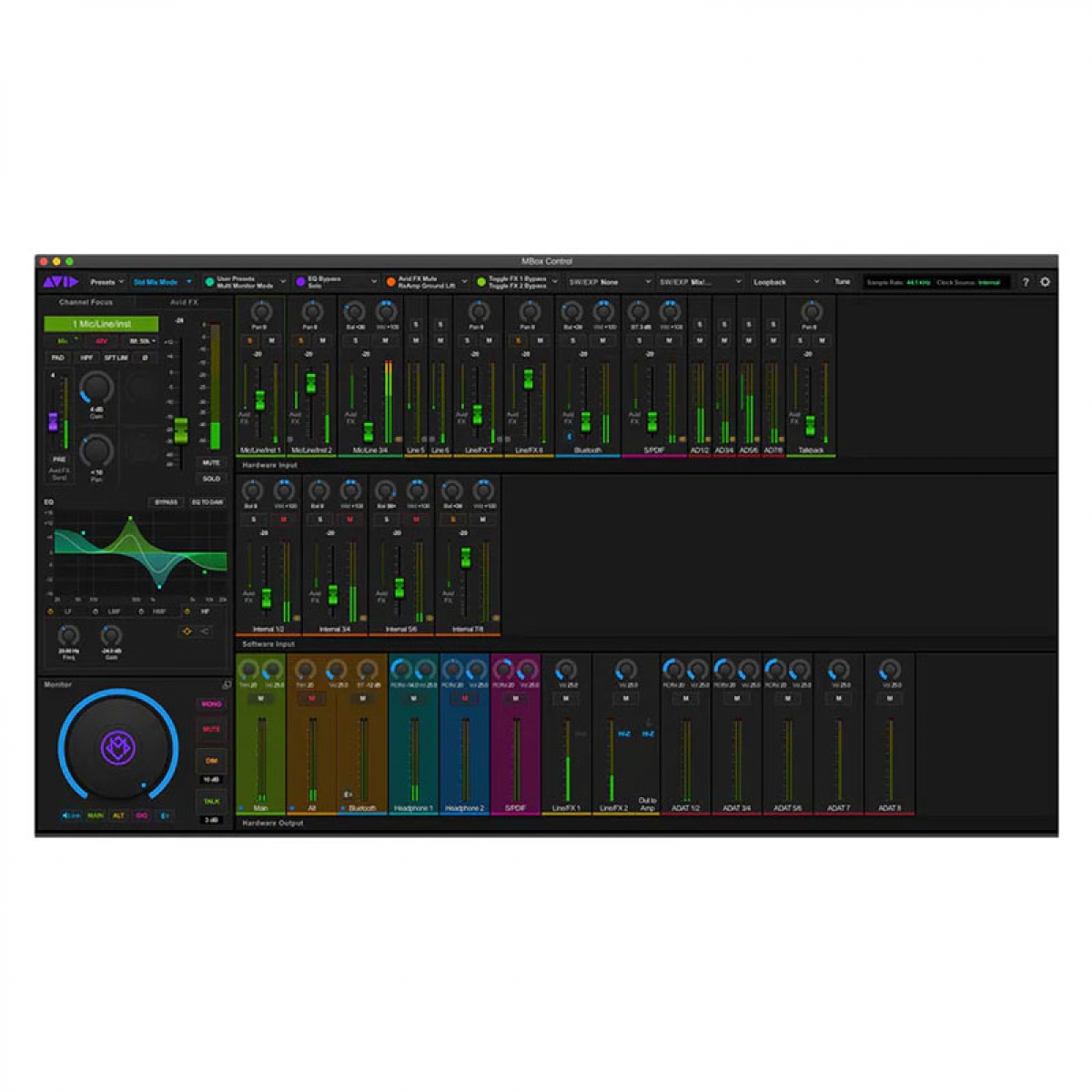This screenshot has width=1092, height=1092.
Task: Click the Avid logo icon
Action: click(60, 282)
